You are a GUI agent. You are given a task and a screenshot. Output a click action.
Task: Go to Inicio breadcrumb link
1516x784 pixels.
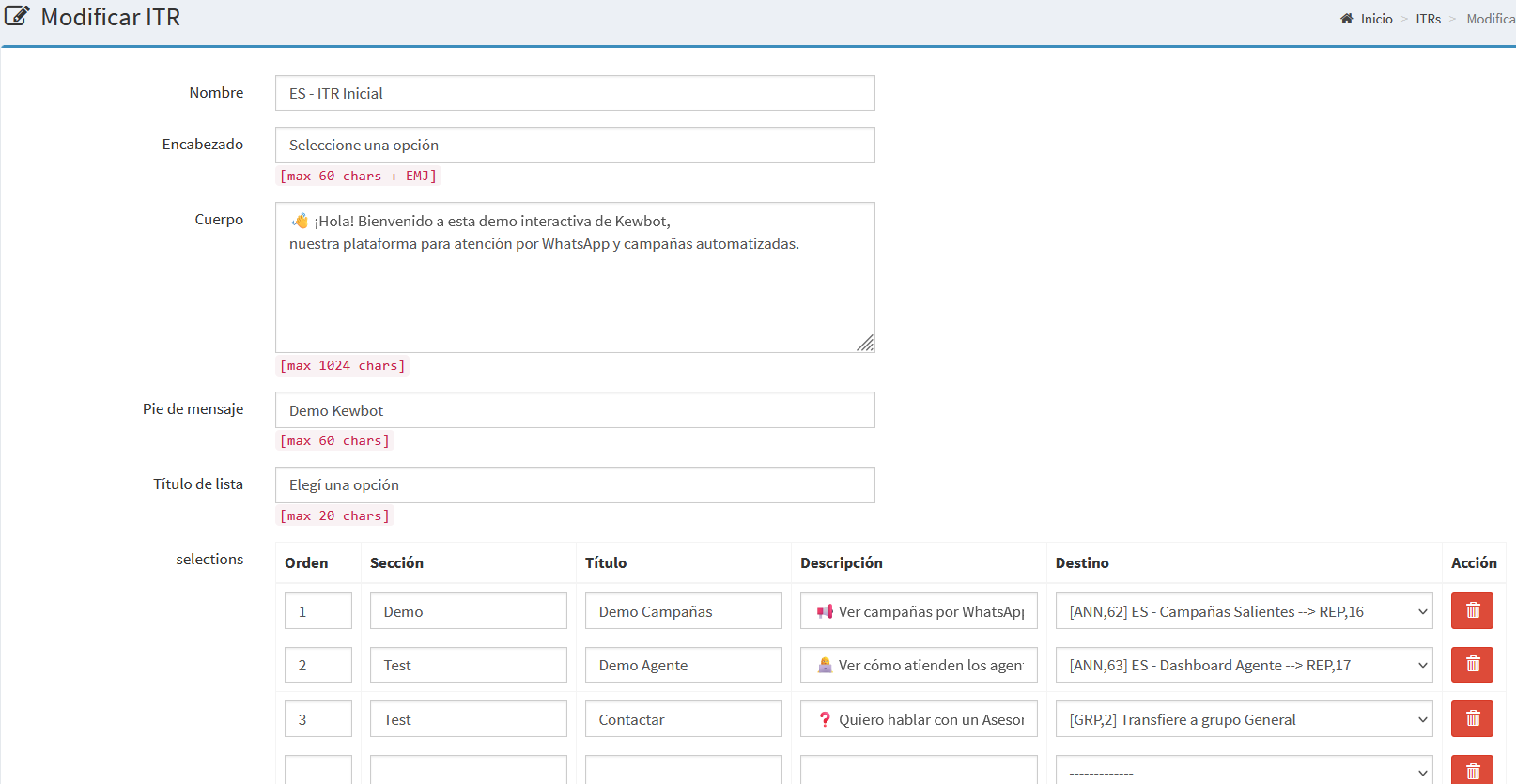(1376, 19)
